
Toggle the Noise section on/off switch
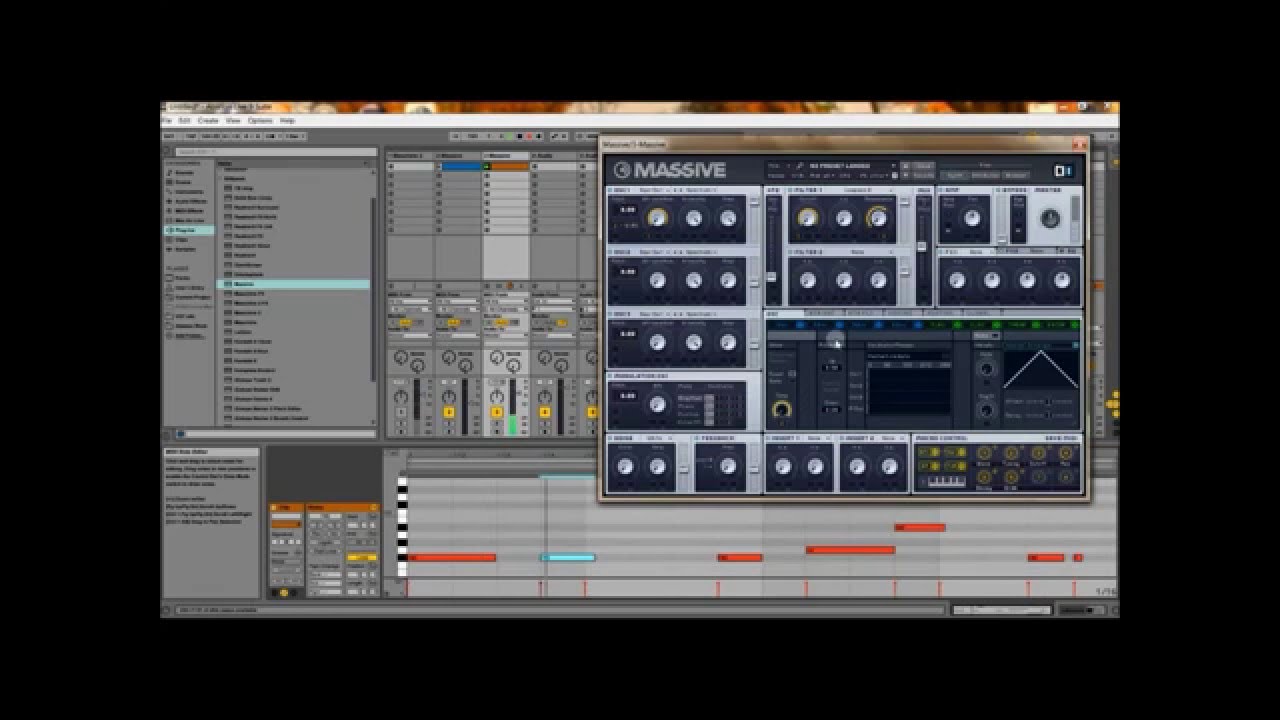tap(610, 438)
